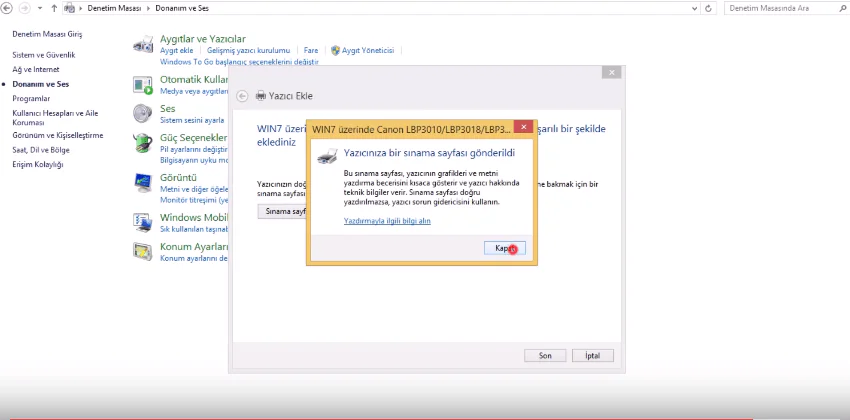
Task: Click the printer icon in the test page dialog
Action: (327, 156)
